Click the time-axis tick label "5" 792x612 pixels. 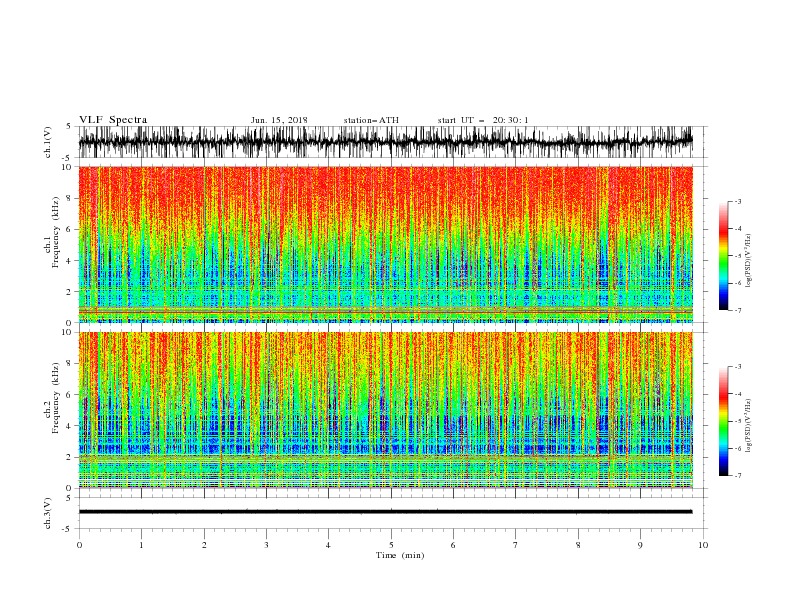[391, 545]
